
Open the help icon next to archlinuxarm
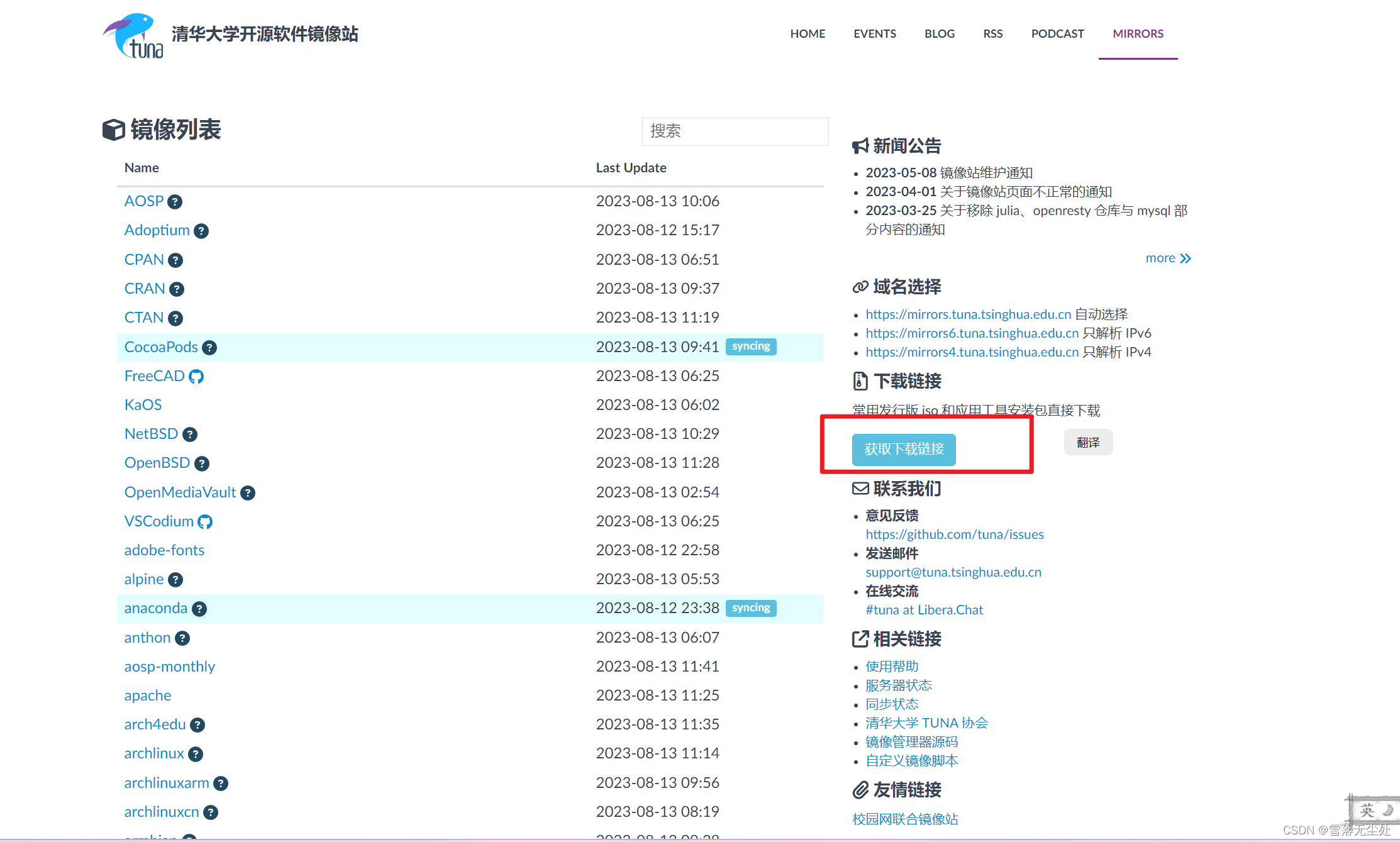221,784
